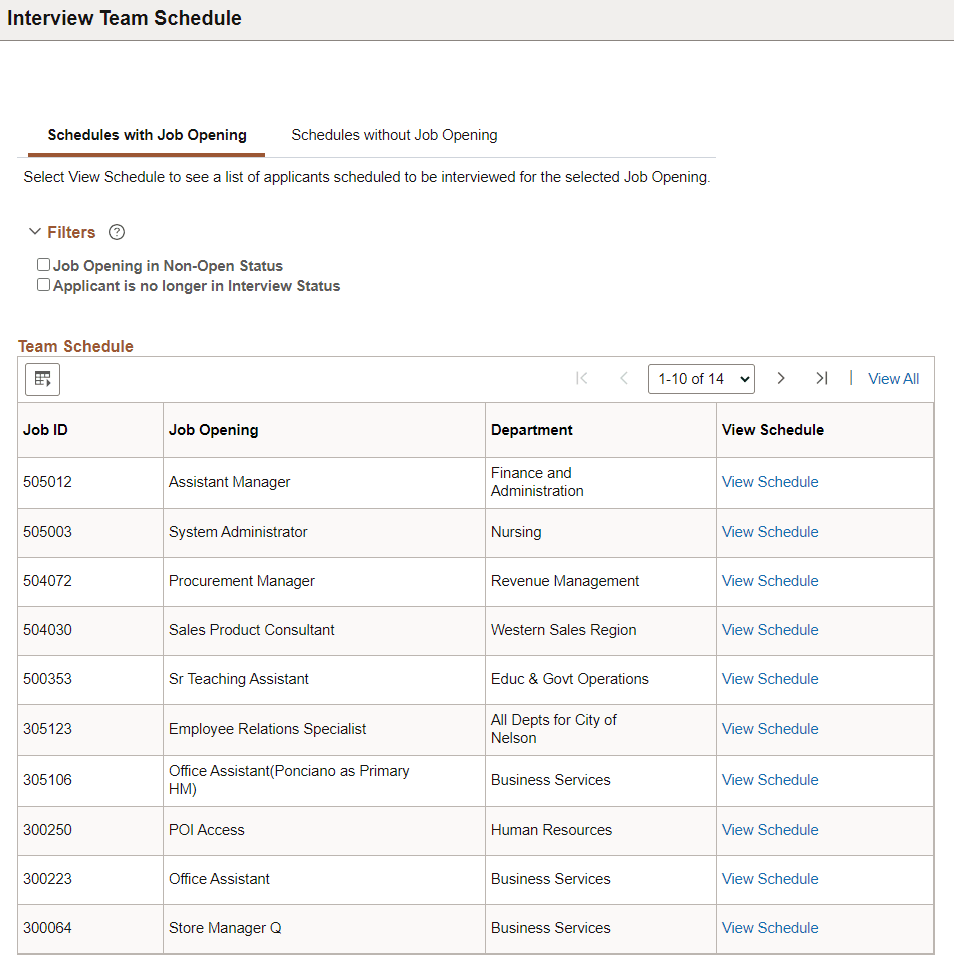View Schedule for Employee Relations Specialist
Screen dimensions: 954x975
point(770,729)
